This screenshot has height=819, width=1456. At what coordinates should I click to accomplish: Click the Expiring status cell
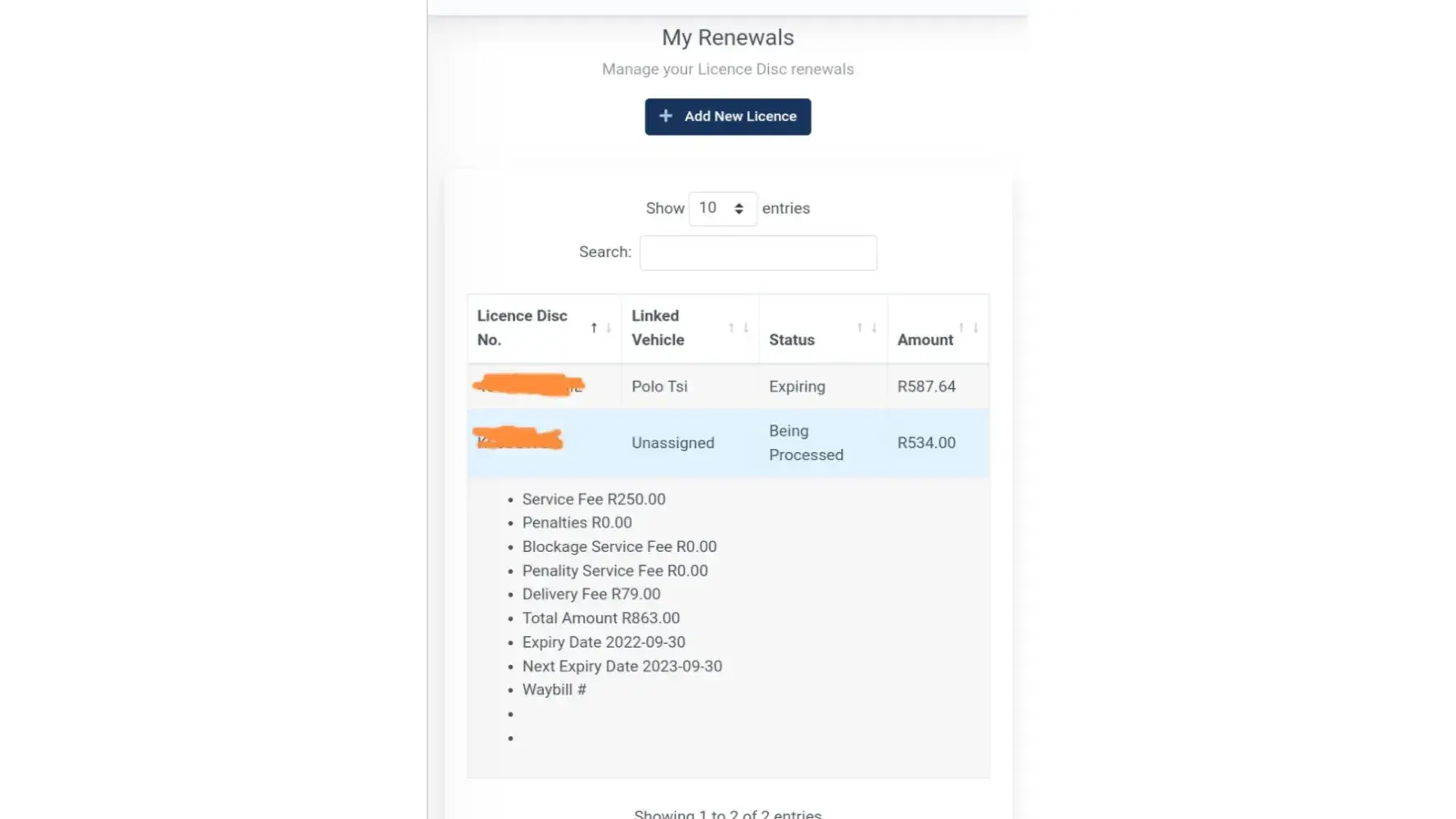click(797, 387)
